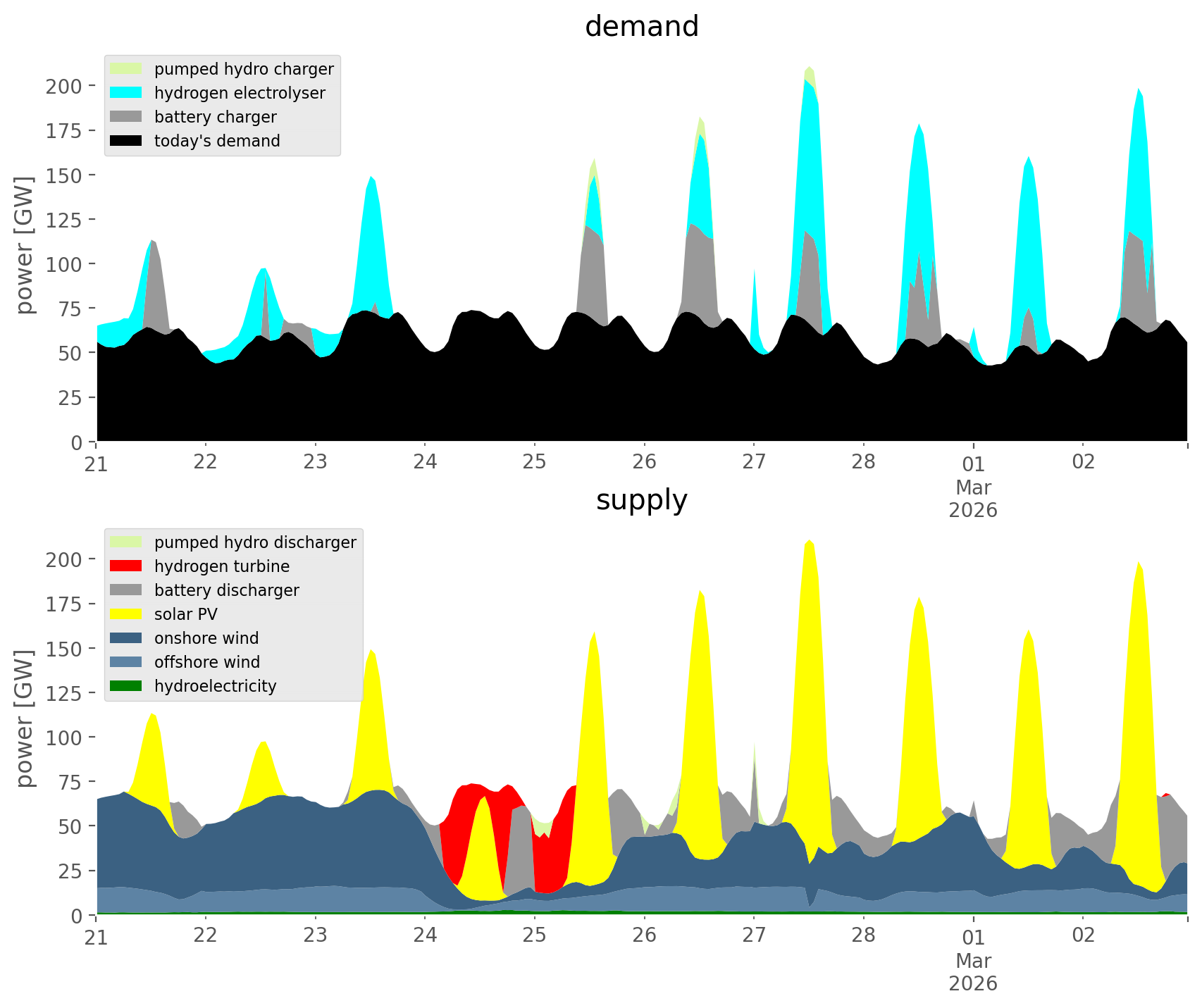The height and width of the screenshot is (1008, 1202).
Task: Click the red hydrogen turbine legend swatch
Action: point(127,566)
